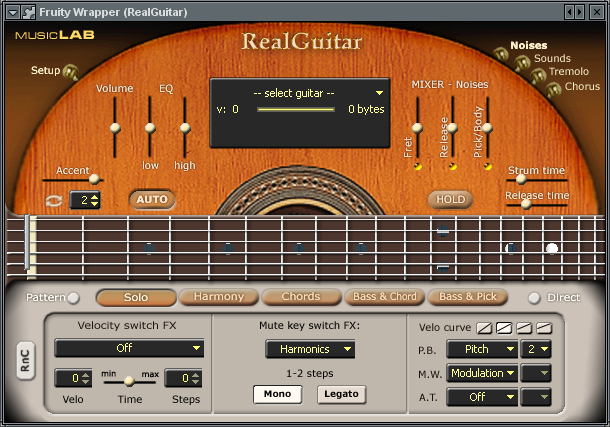Switch to Chords mode tab
The image size is (610, 427).
(301, 297)
